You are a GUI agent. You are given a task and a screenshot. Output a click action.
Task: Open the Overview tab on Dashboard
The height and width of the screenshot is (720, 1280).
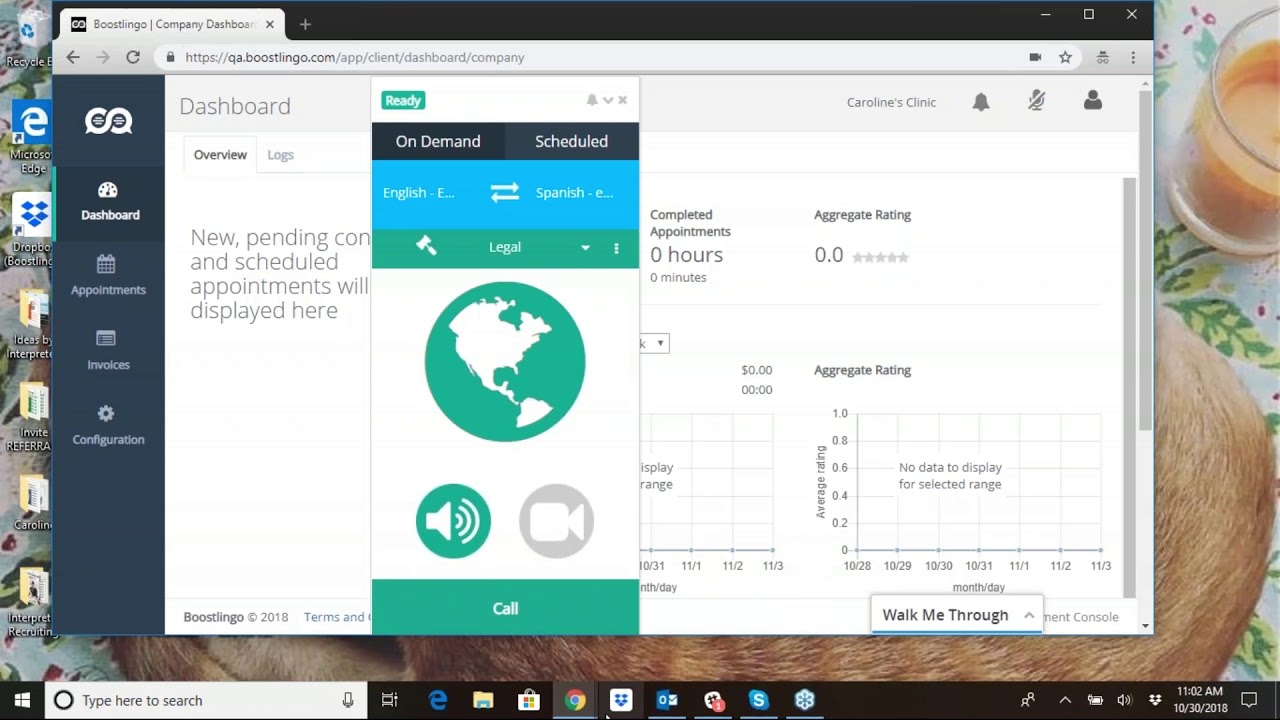pos(220,155)
